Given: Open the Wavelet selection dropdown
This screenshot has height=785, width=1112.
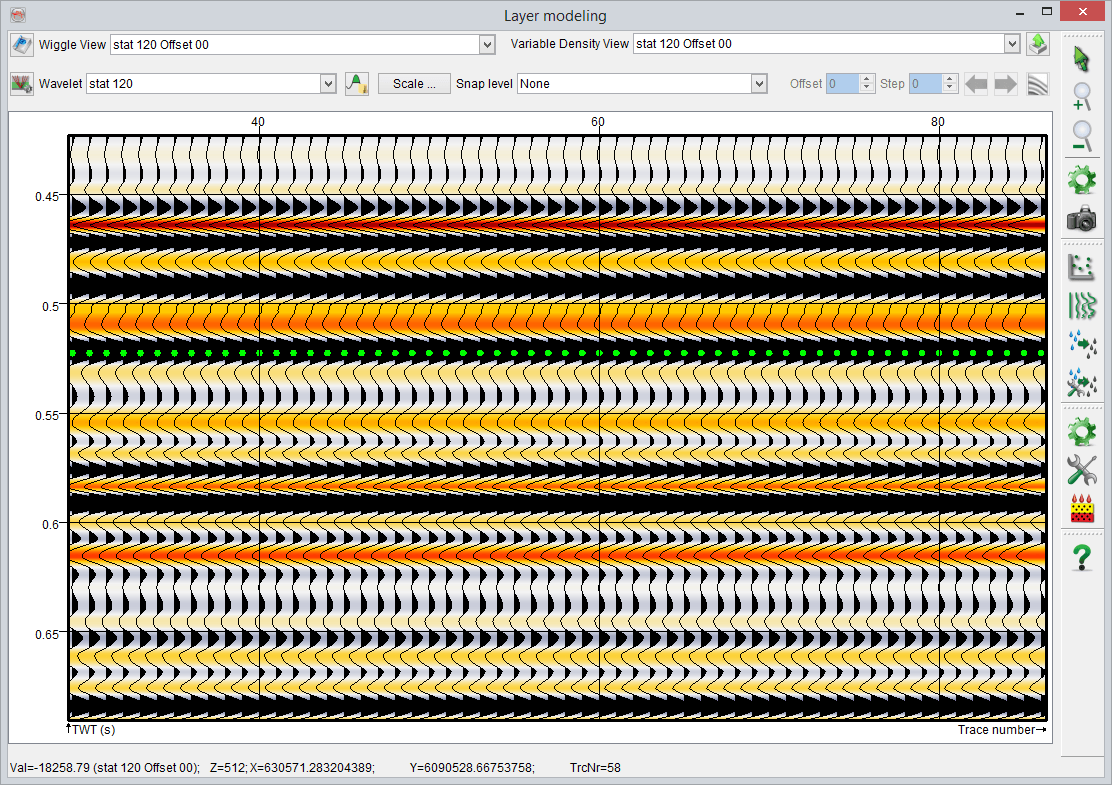Looking at the screenshot, I should [327, 84].
